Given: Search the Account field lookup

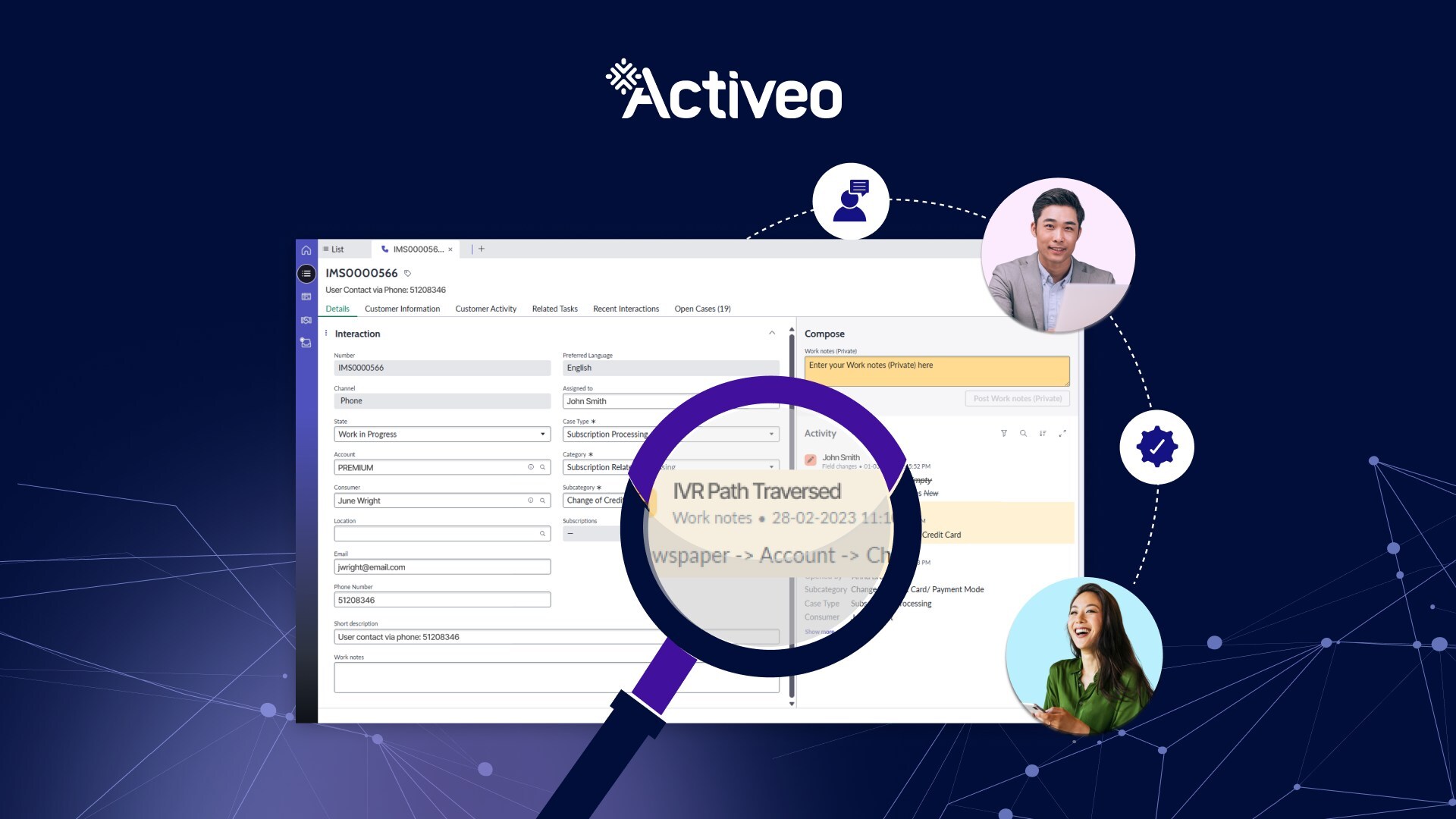Looking at the screenshot, I should point(543,467).
